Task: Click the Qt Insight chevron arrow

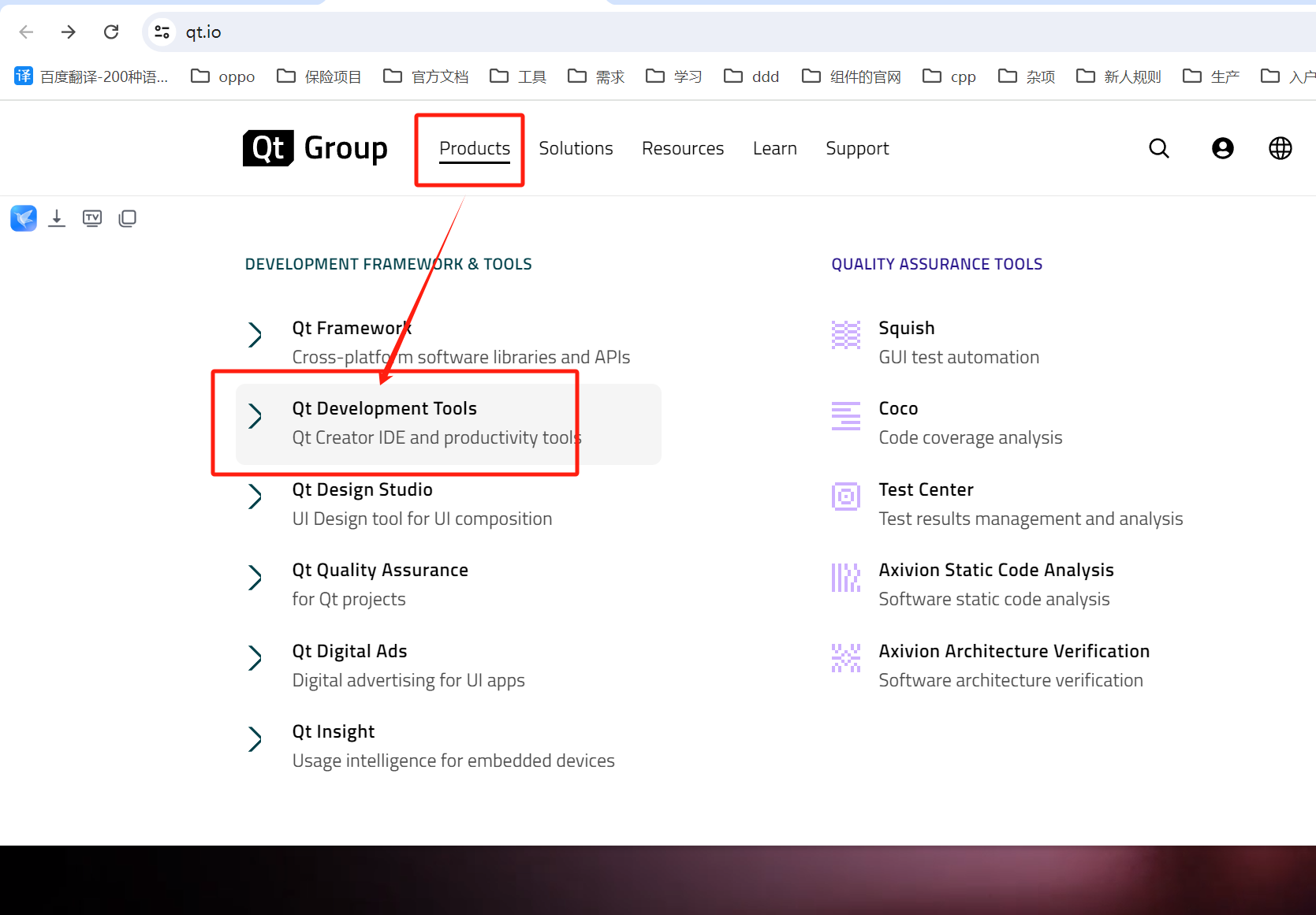Action: (x=255, y=739)
